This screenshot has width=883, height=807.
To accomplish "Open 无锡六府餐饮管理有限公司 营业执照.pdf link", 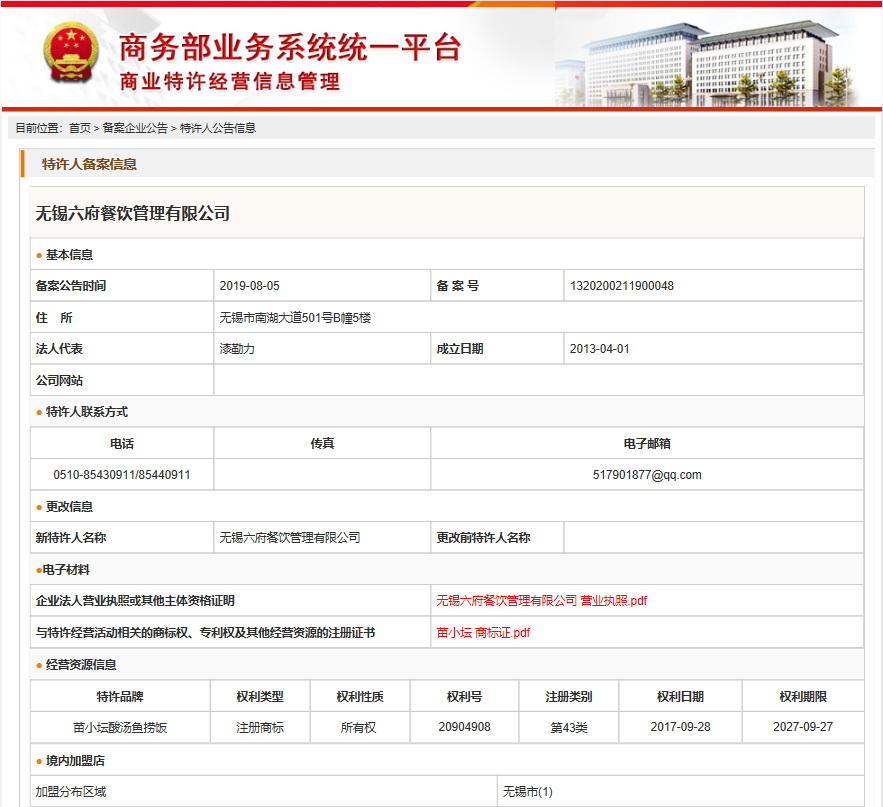I will [541, 601].
